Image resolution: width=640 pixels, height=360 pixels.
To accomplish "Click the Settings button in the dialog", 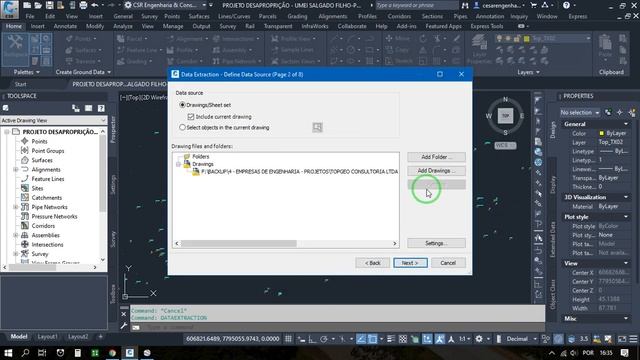I will coord(436,243).
